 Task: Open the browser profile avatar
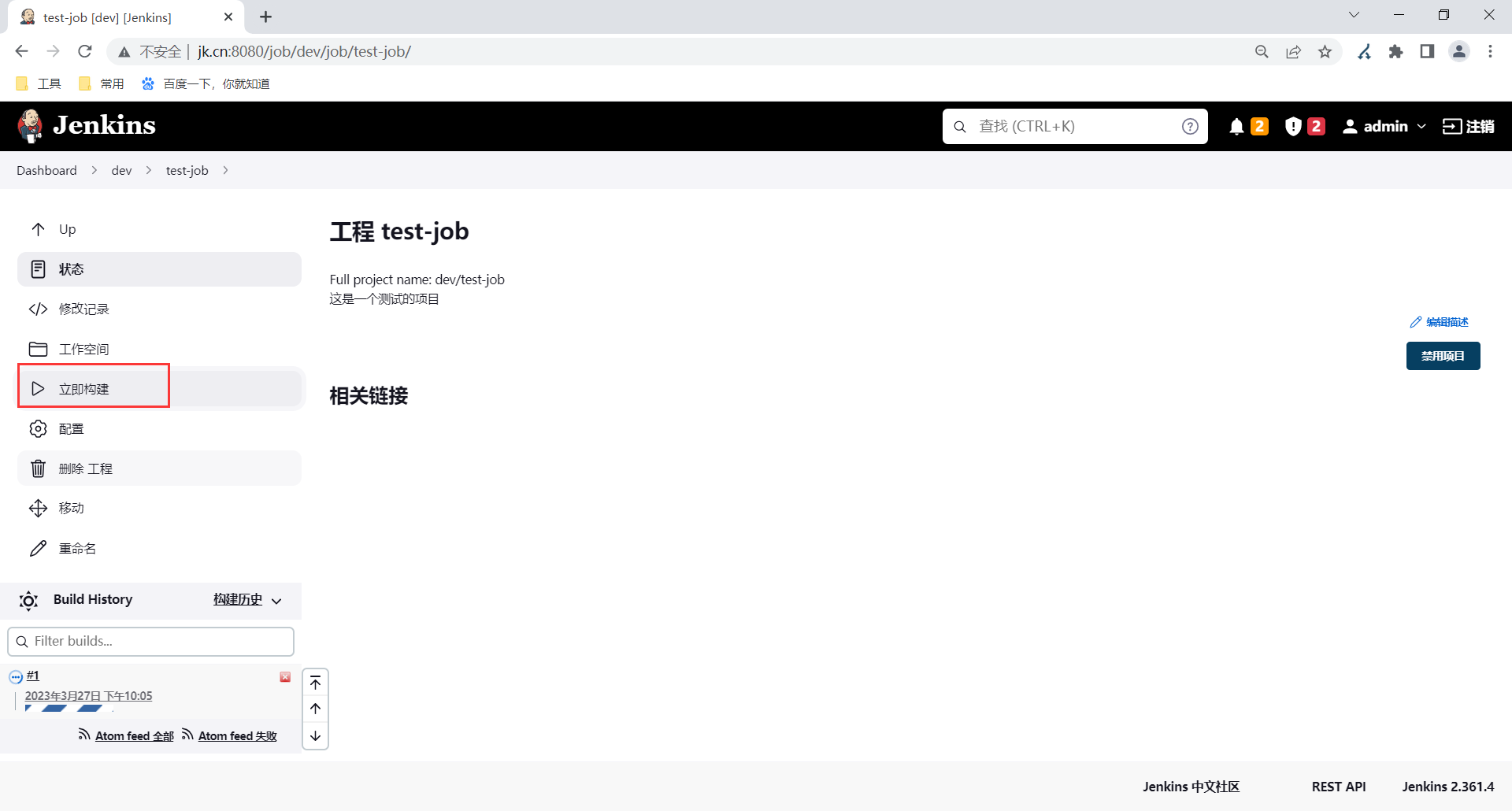tap(1459, 51)
